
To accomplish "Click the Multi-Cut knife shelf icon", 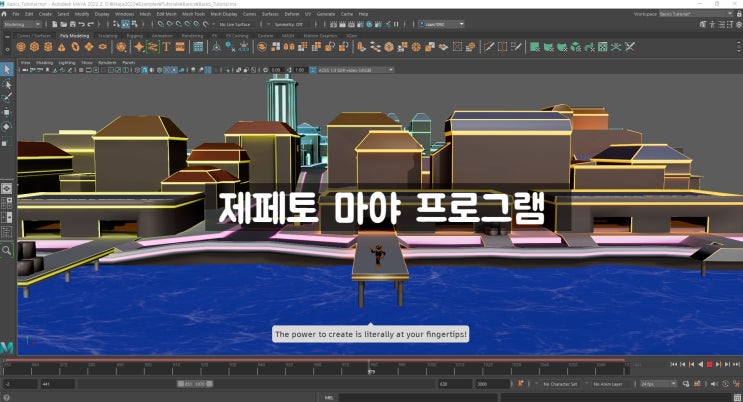I will [489, 47].
